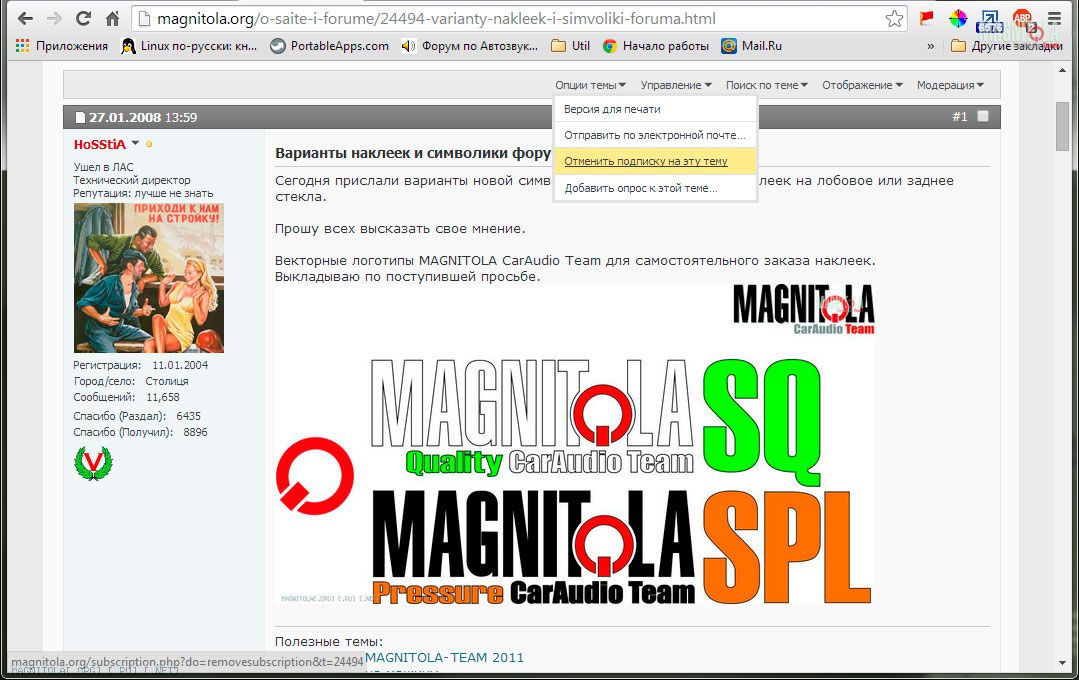Open the Начало работы bookmark
The width and height of the screenshot is (1079, 680).
656,46
